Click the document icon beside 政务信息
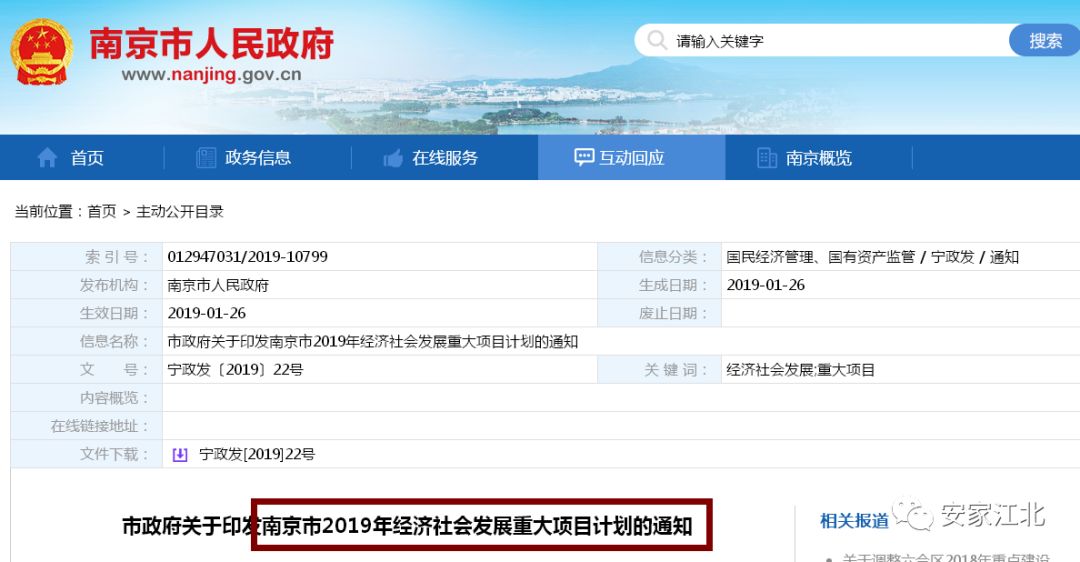The height and width of the screenshot is (562, 1080). (206, 158)
